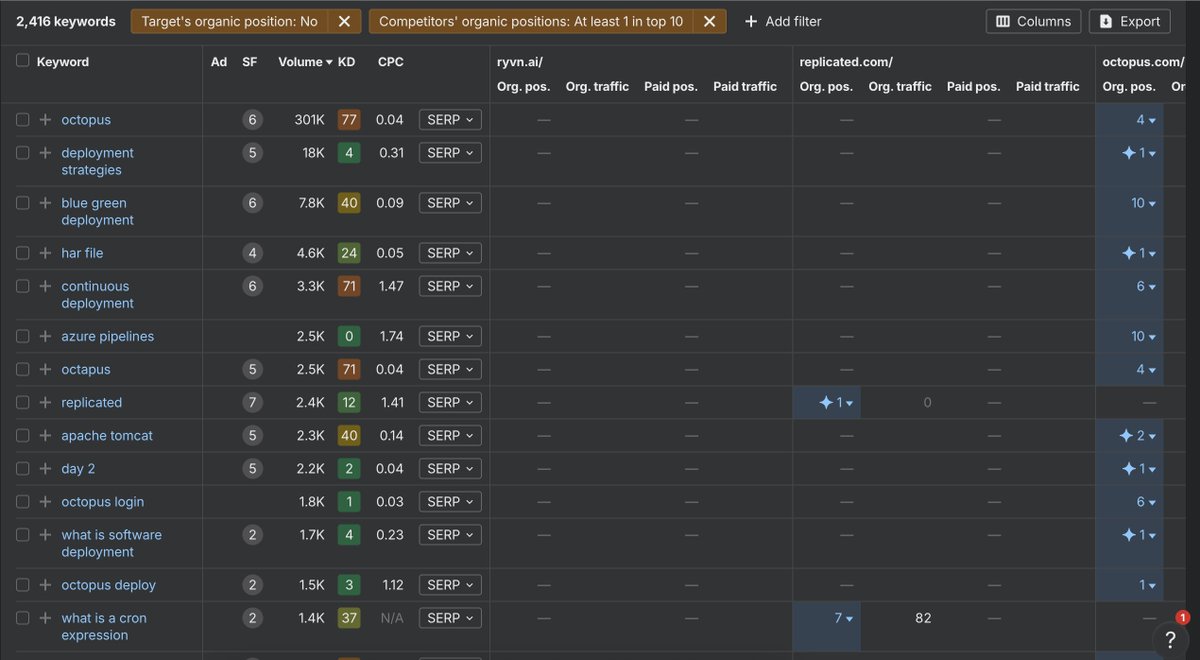Open SERP dropdown for deployment strategies

tap(450, 153)
